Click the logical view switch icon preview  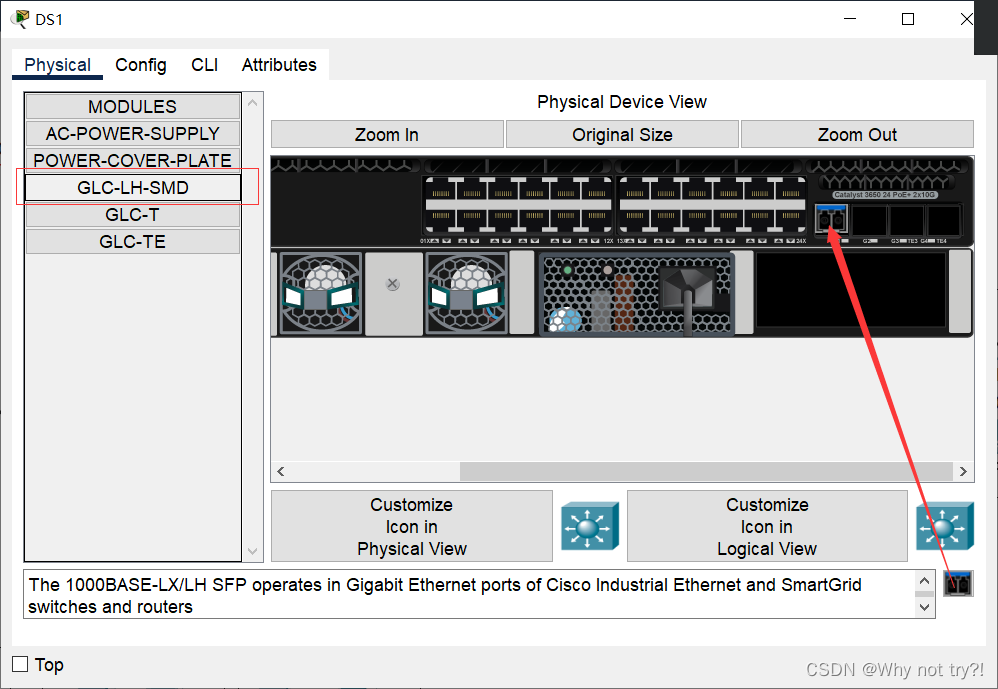pos(945,526)
